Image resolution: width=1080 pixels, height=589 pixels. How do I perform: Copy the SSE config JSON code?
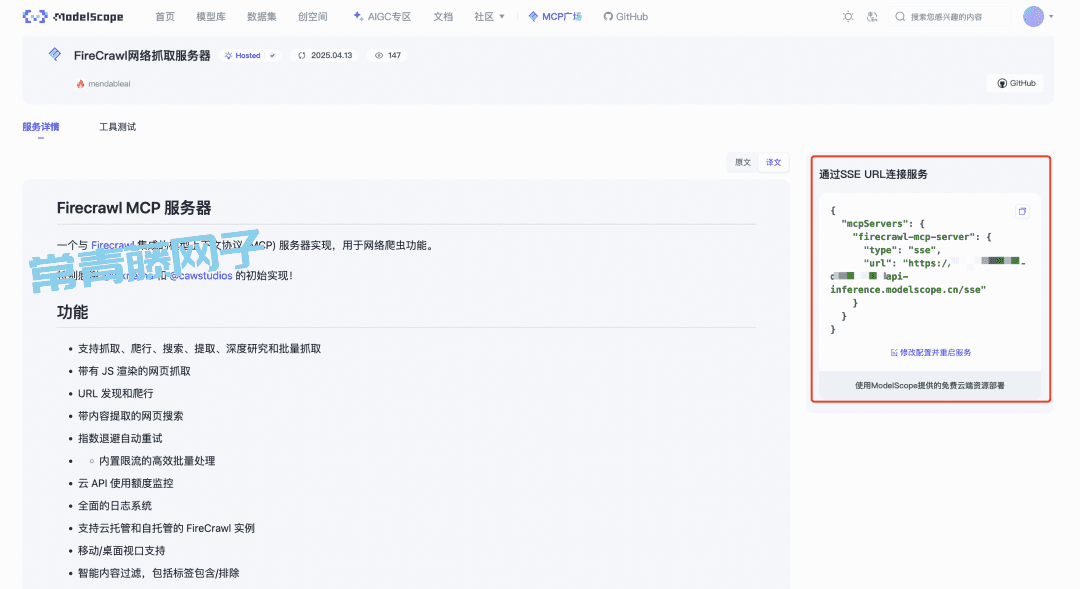1022,211
